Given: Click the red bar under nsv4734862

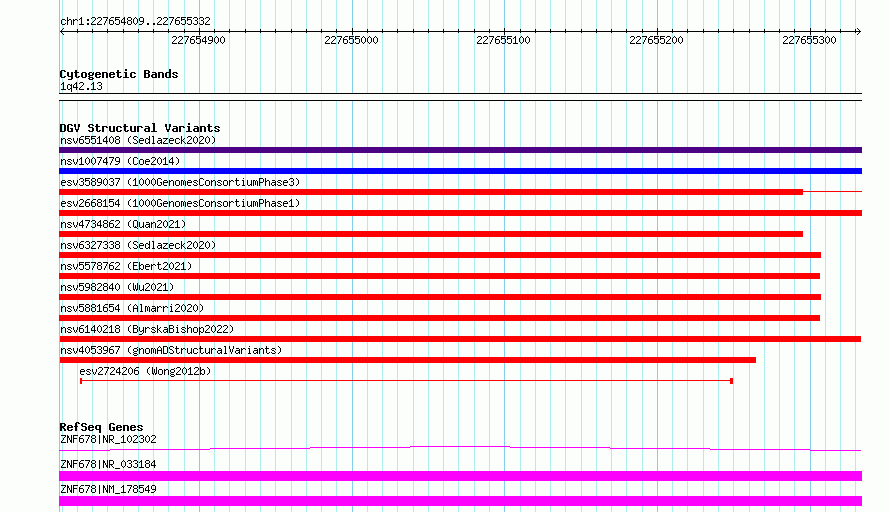Looking at the screenshot, I should [431, 234].
